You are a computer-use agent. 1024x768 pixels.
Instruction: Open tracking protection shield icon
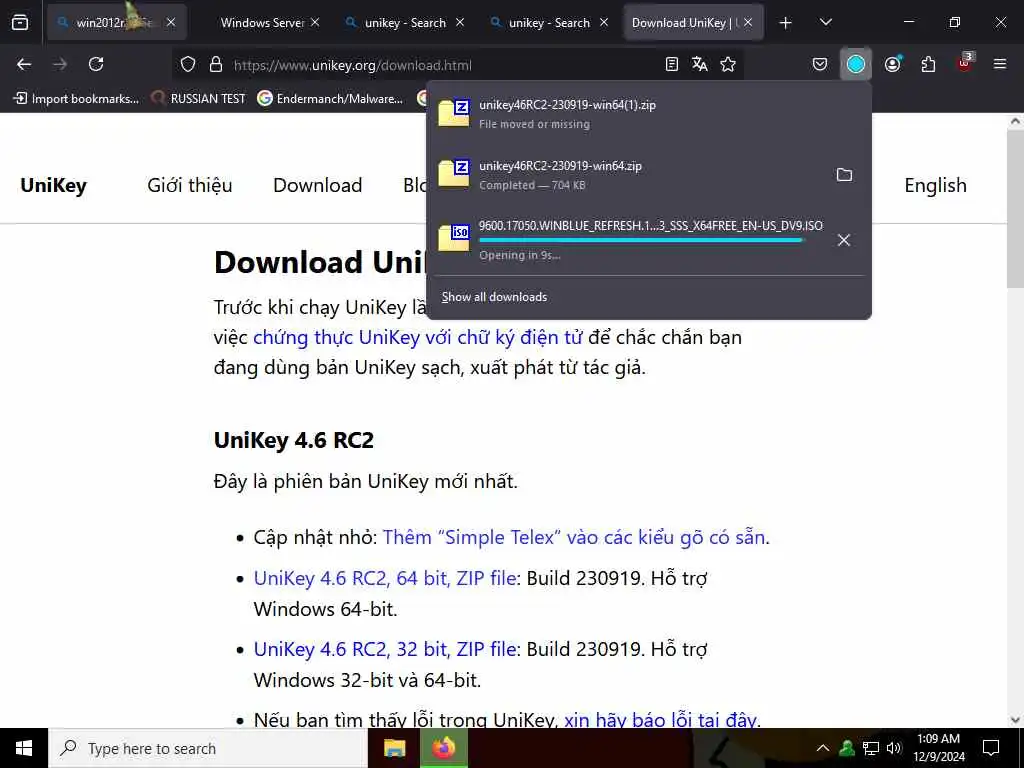[x=188, y=64]
